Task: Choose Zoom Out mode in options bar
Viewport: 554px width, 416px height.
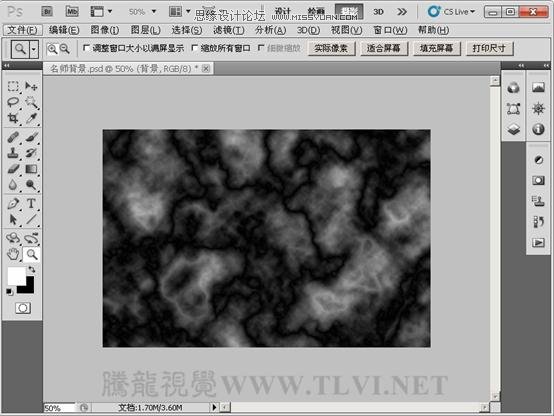Action: point(64,49)
